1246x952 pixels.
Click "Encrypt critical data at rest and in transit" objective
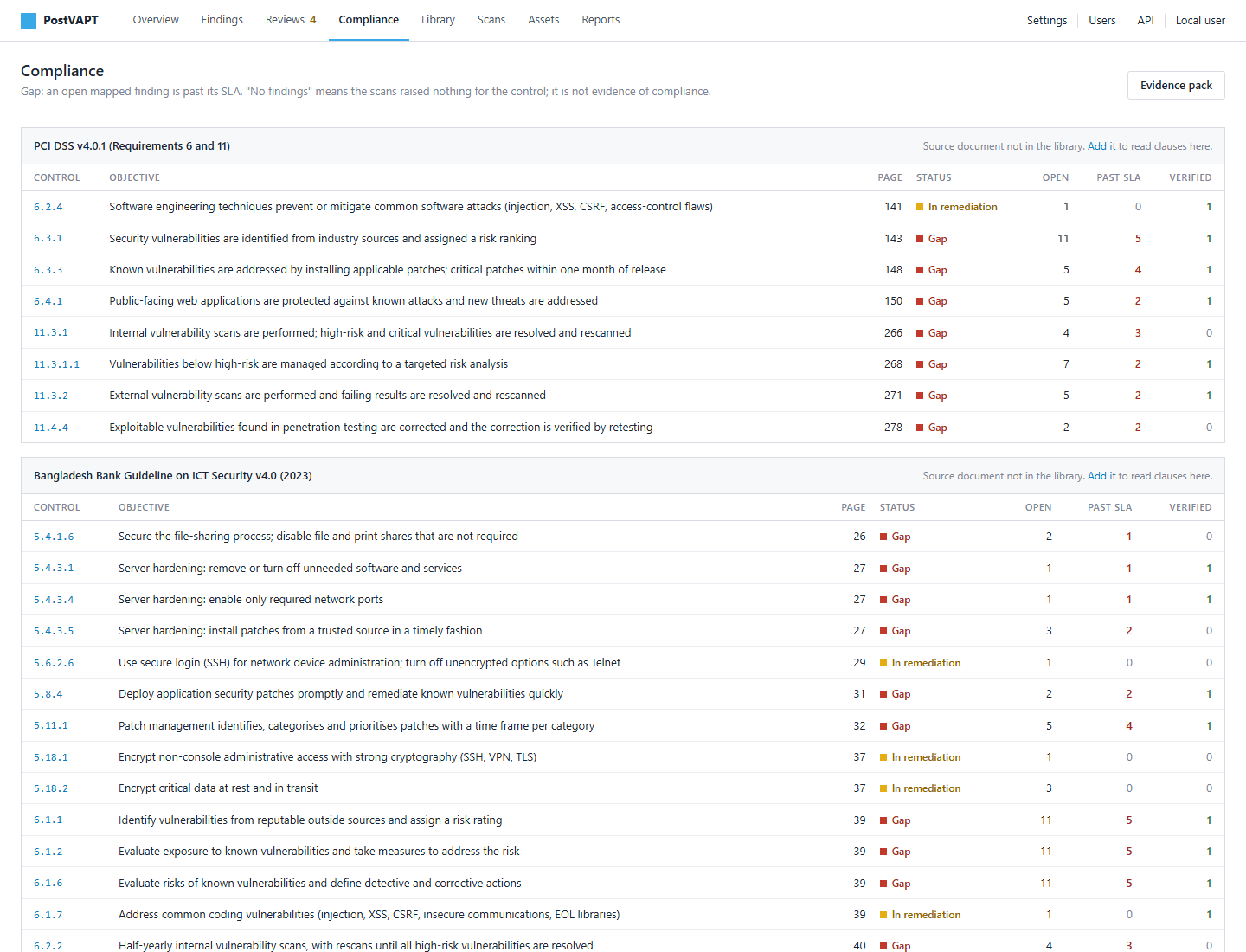(218, 788)
